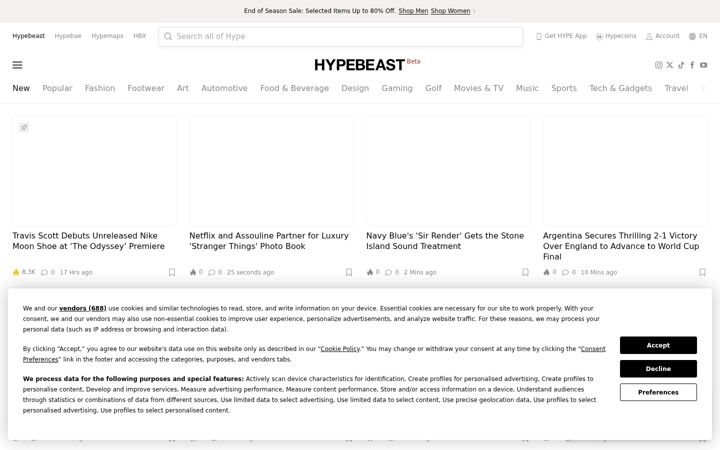Click the fire icon on Navy Blue article
Viewport: 720px width, 450px height.
coord(370,272)
